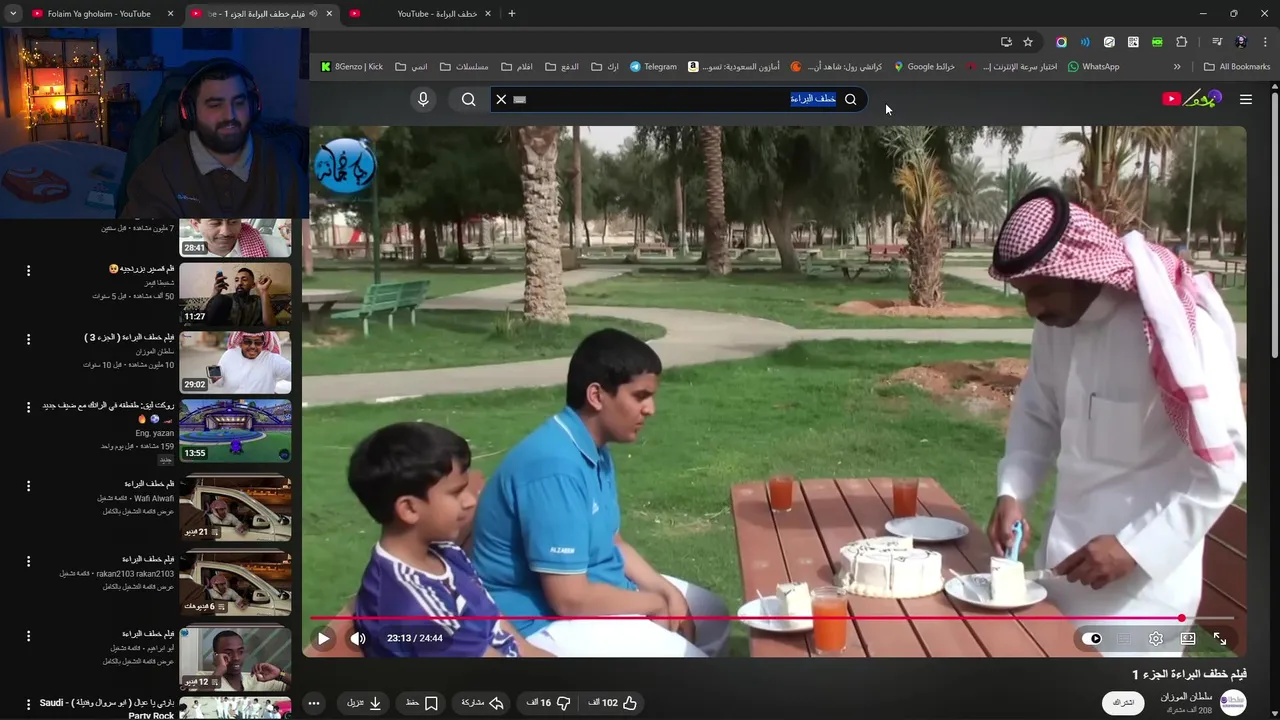Open the Chrome profile avatar
The width and height of the screenshot is (1280, 720).
[x=1241, y=42]
